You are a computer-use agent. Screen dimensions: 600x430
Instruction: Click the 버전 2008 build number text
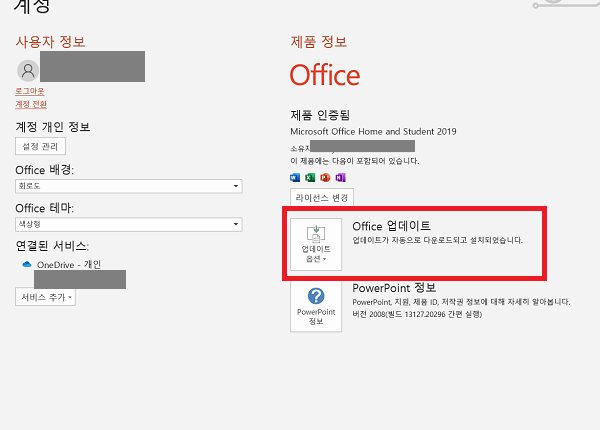[x=417, y=314]
